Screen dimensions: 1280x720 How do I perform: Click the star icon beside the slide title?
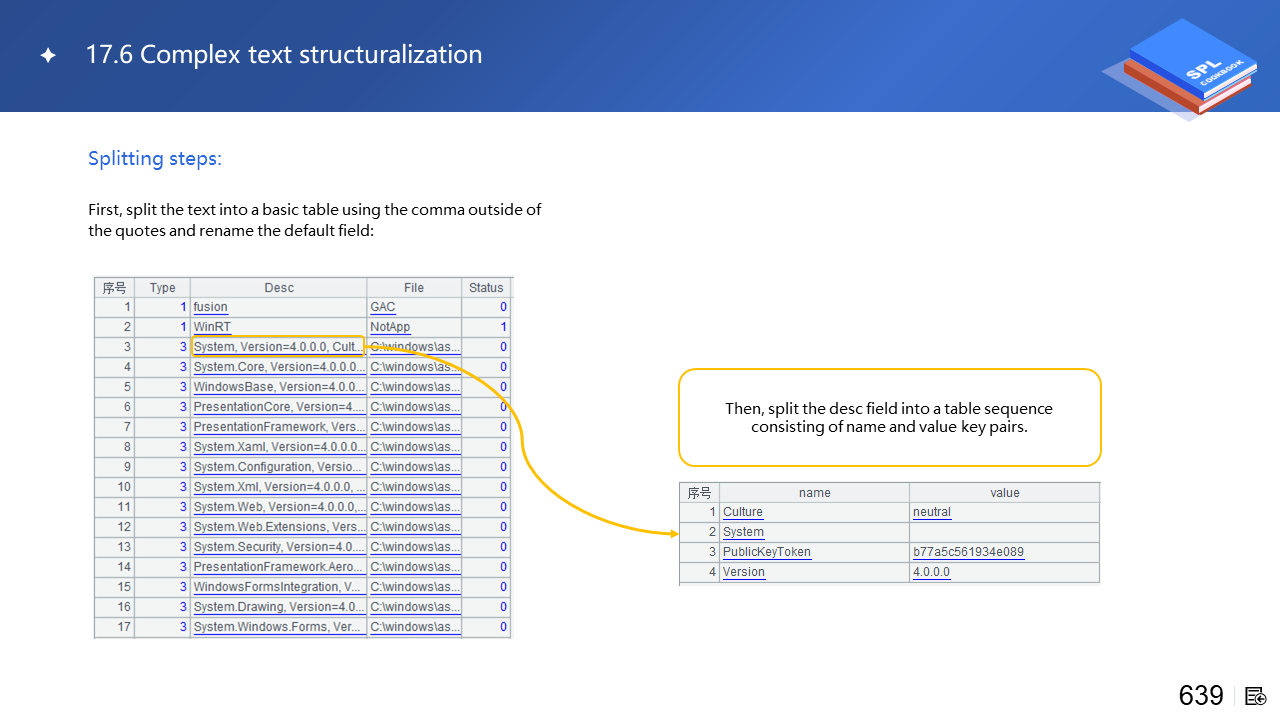coord(48,56)
